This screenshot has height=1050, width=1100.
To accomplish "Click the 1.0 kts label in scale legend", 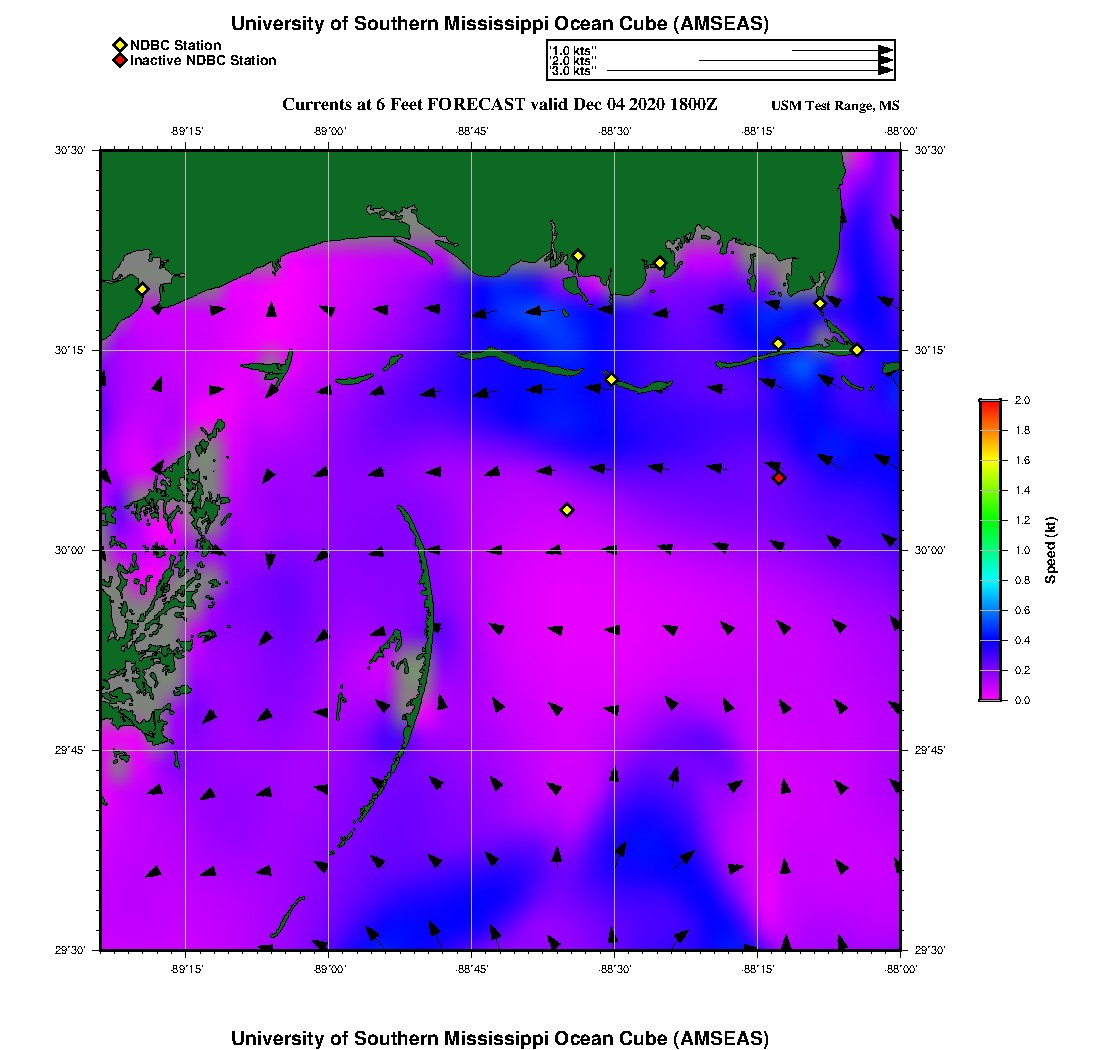I will pyautogui.click(x=573, y=50).
